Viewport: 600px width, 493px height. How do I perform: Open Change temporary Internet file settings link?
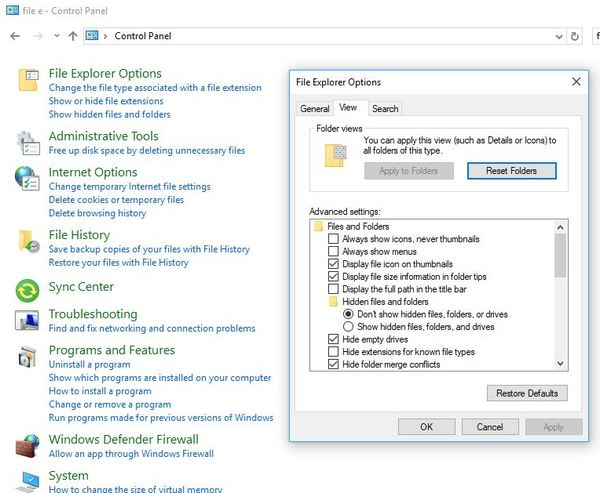129,186
